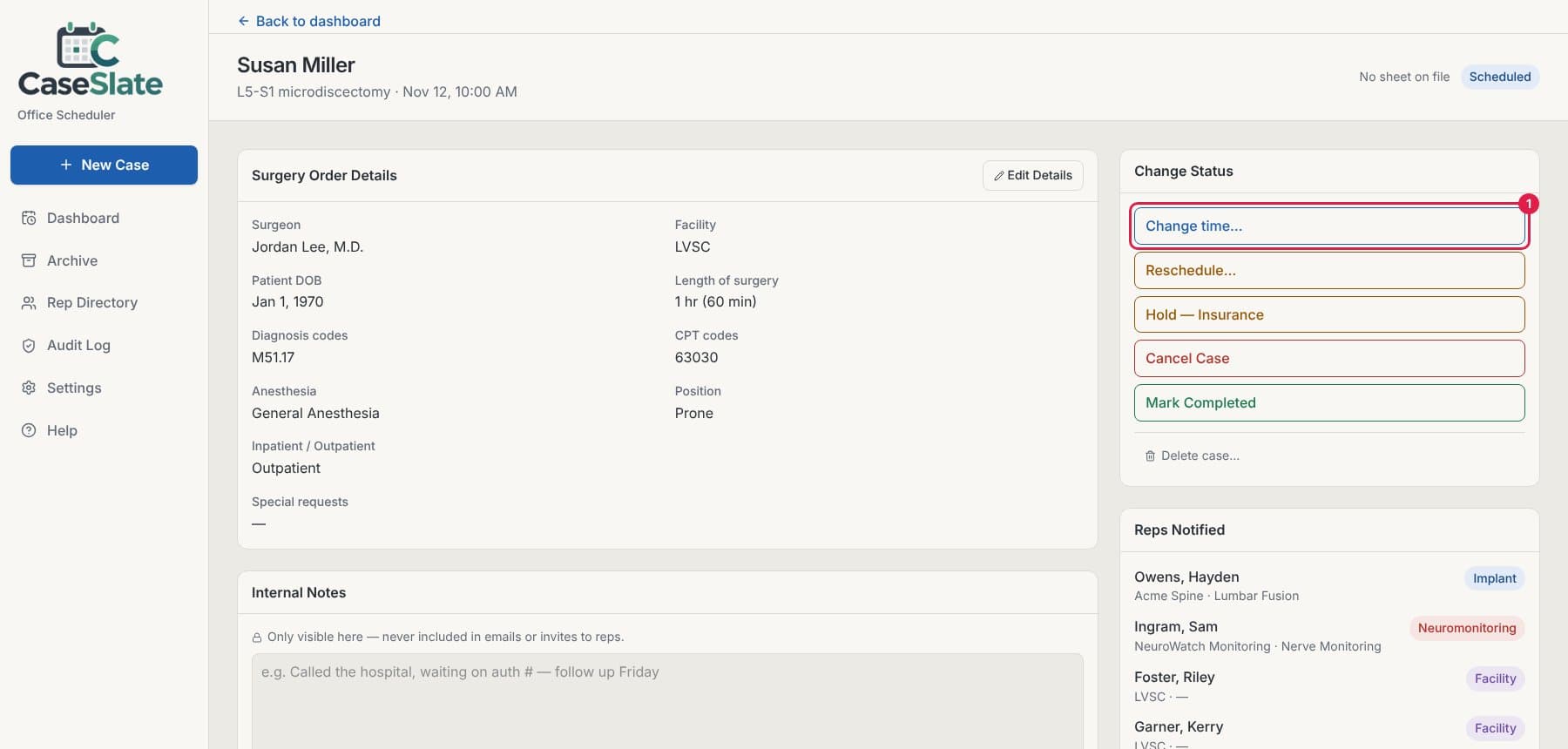
Task: Open the Help page
Action: (105, 430)
